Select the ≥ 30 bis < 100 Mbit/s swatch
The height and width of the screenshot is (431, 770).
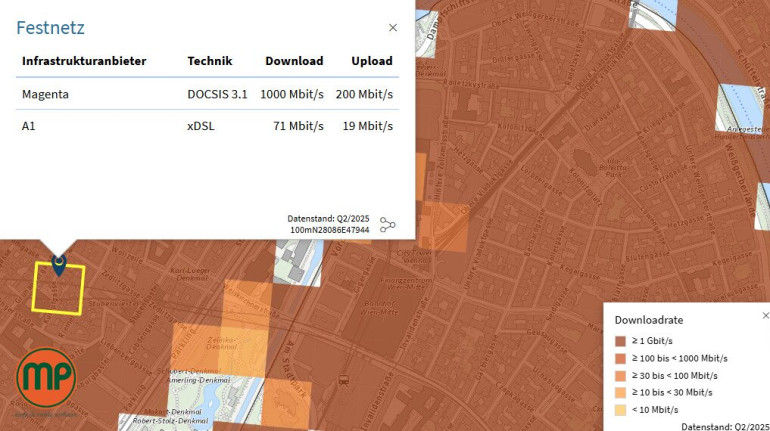[x=620, y=375]
